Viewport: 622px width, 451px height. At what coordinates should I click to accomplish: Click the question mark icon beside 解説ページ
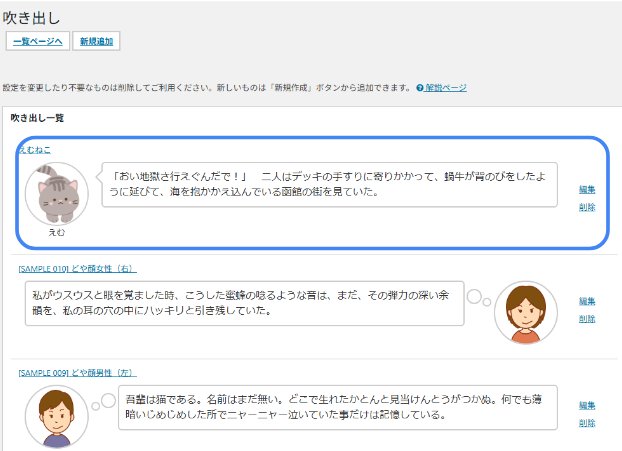[420, 88]
